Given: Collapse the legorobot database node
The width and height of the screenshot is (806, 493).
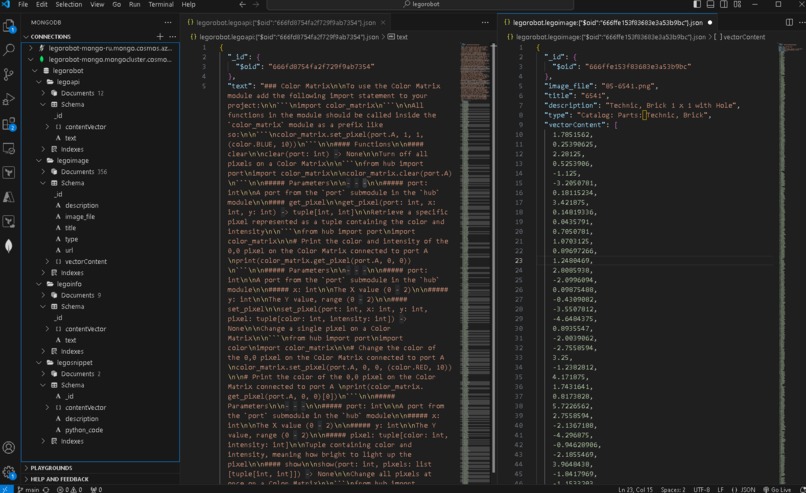Looking at the screenshot, I should point(35,70).
